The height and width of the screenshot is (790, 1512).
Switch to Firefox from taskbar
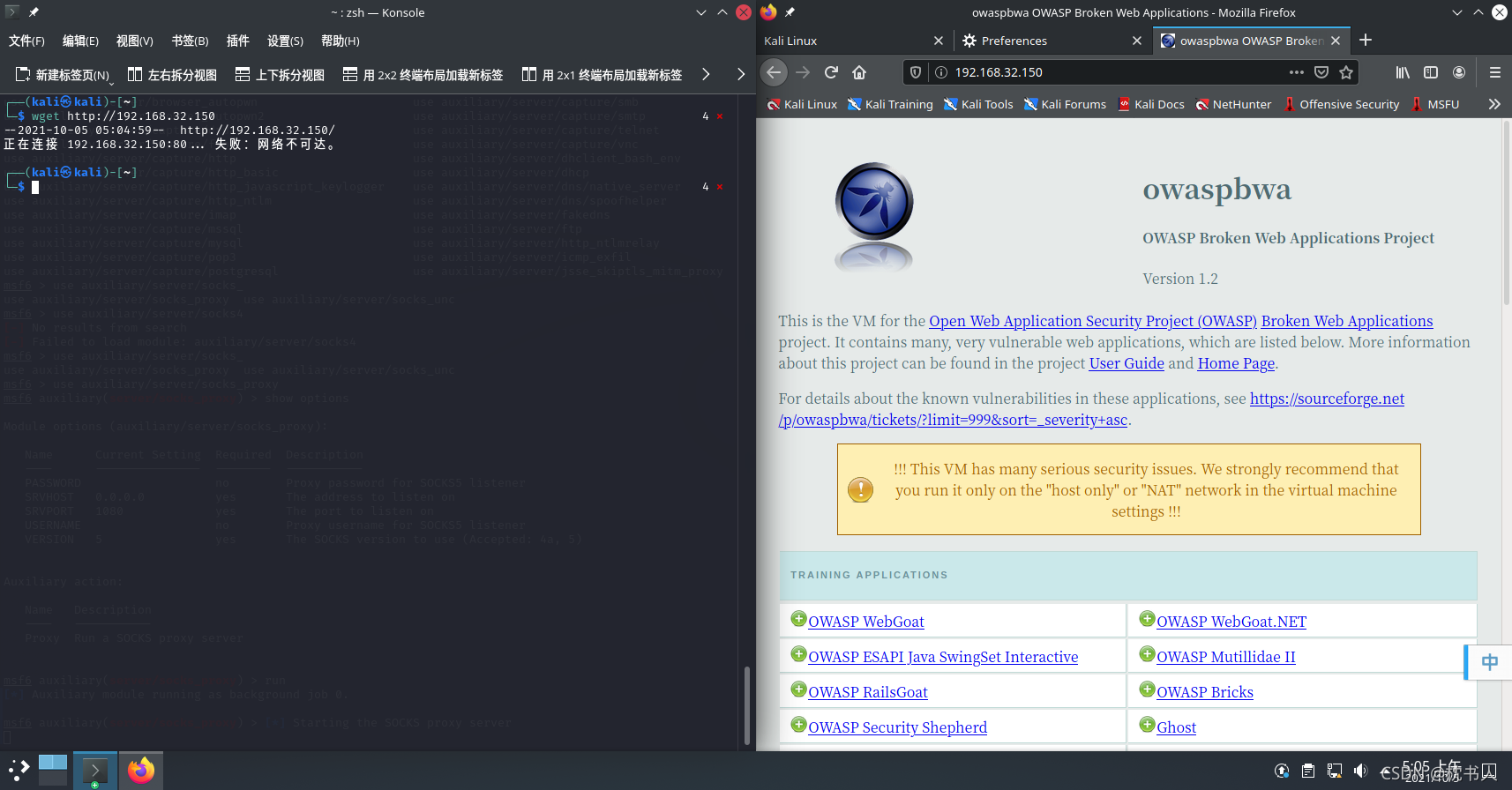point(141,770)
